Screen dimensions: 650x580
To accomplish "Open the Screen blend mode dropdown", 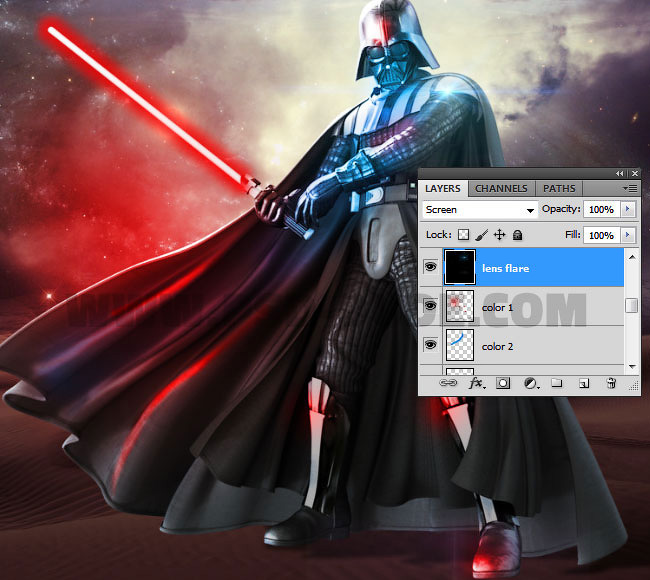I will point(480,210).
